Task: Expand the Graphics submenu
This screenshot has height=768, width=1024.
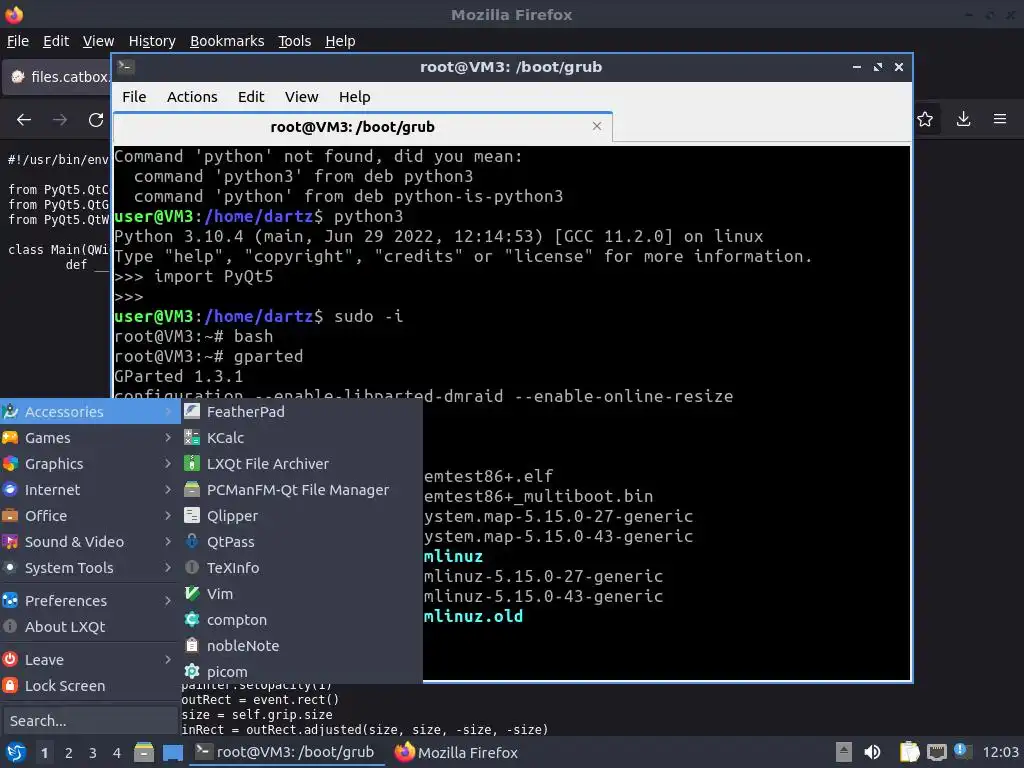Action: click(89, 464)
